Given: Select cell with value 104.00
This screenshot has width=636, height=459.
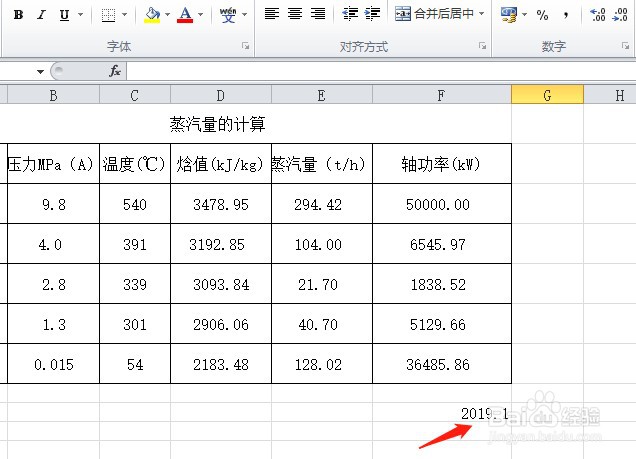Looking at the screenshot, I should click(322, 244).
